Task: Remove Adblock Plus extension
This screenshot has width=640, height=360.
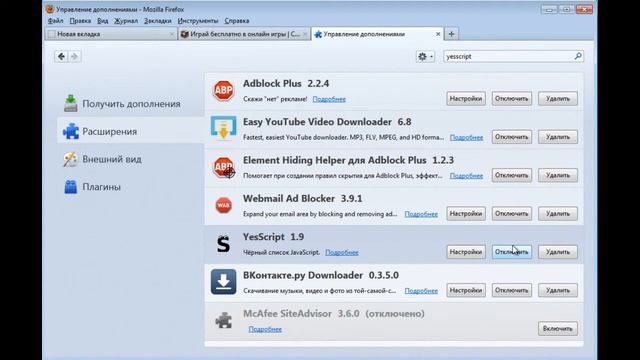Action: point(558,98)
